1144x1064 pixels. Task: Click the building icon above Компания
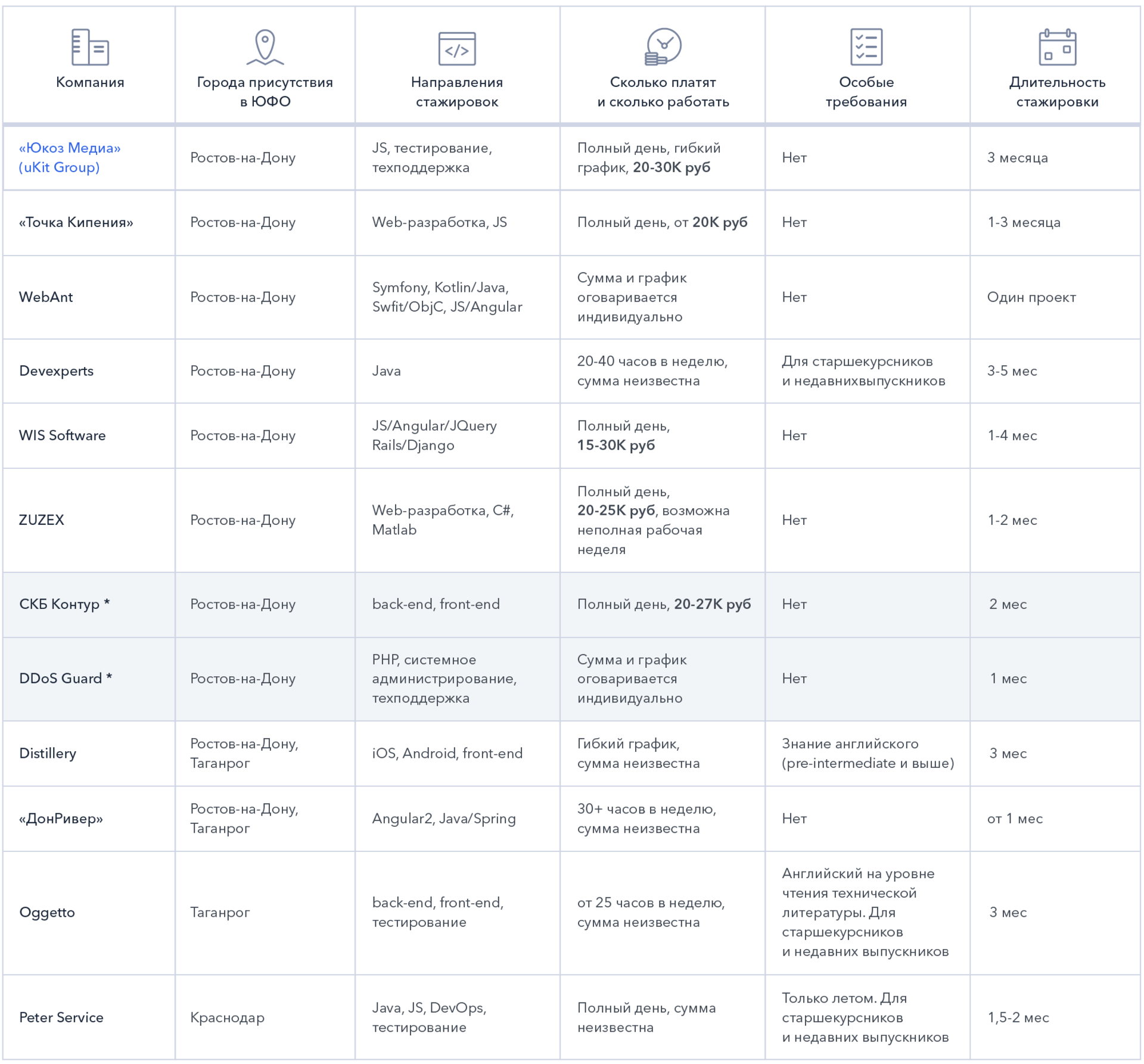point(90,47)
